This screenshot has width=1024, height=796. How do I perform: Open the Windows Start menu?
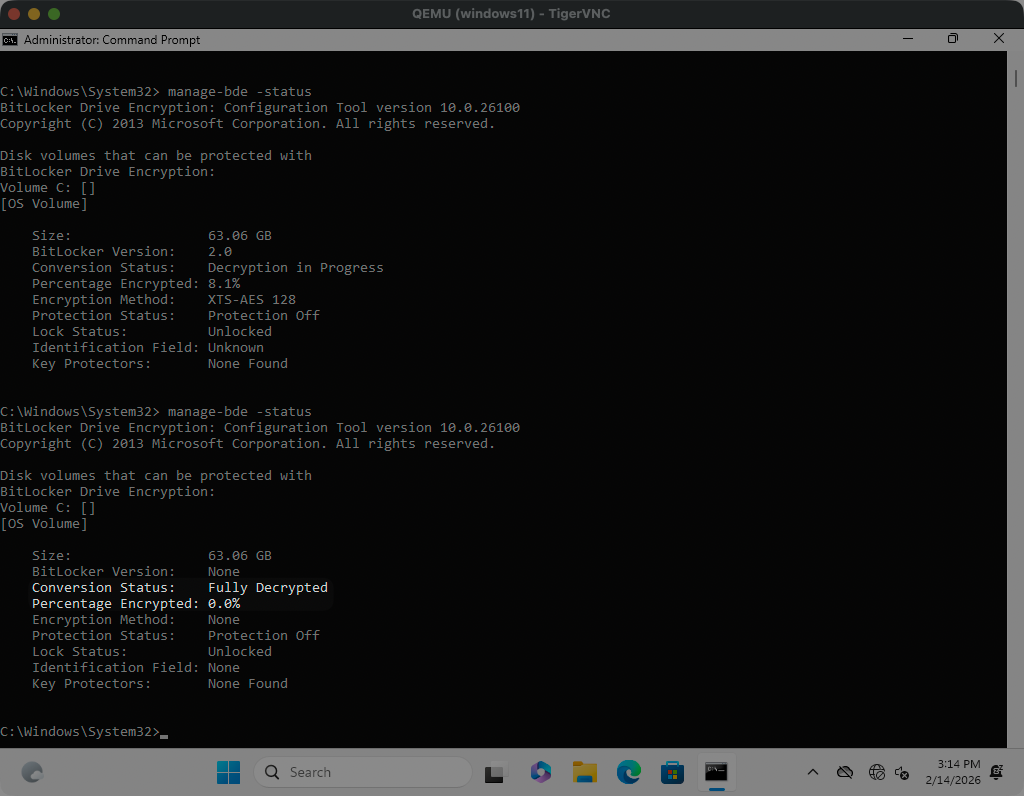(x=228, y=772)
